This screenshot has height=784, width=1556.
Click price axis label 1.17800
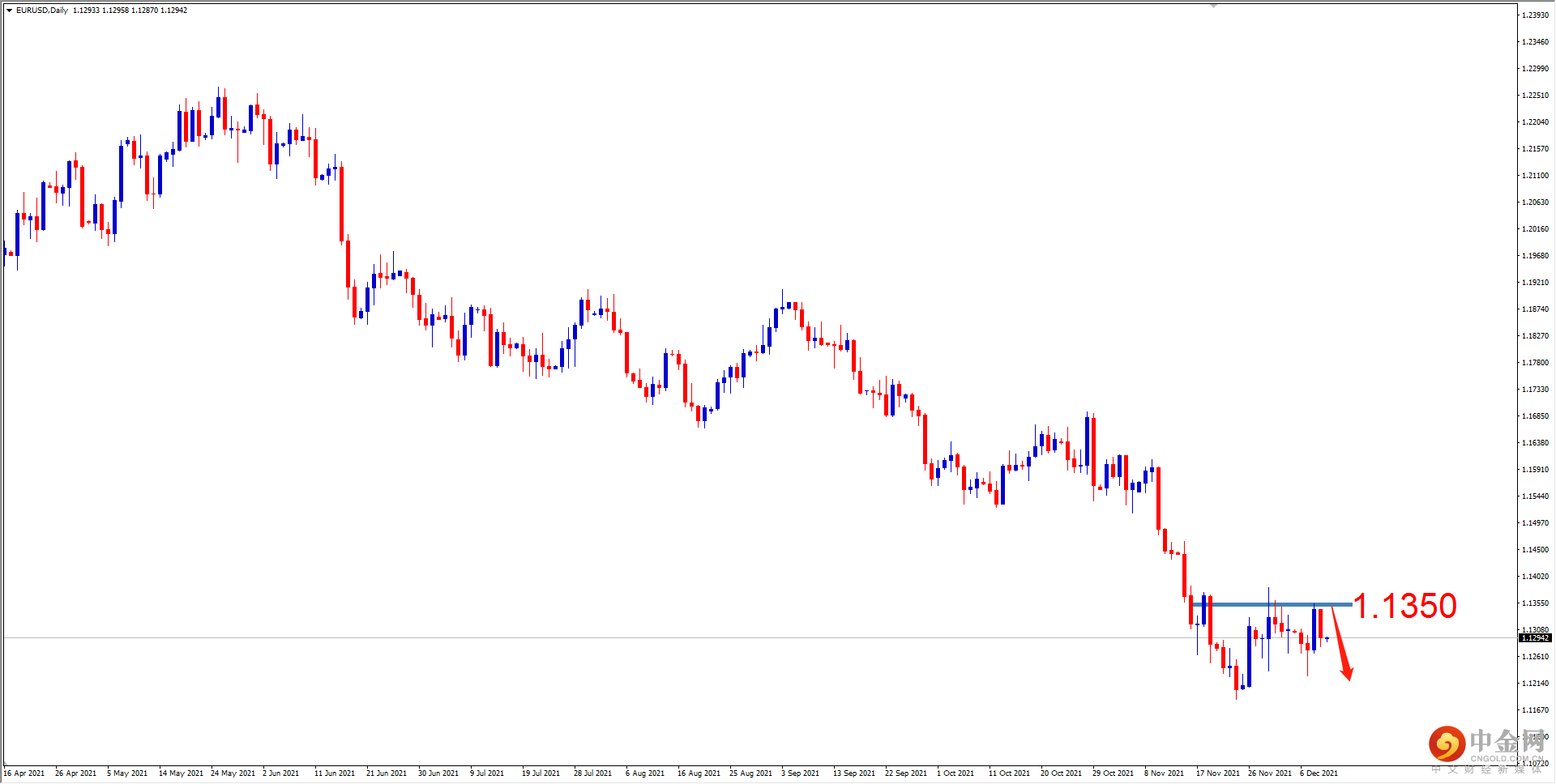click(x=1535, y=363)
